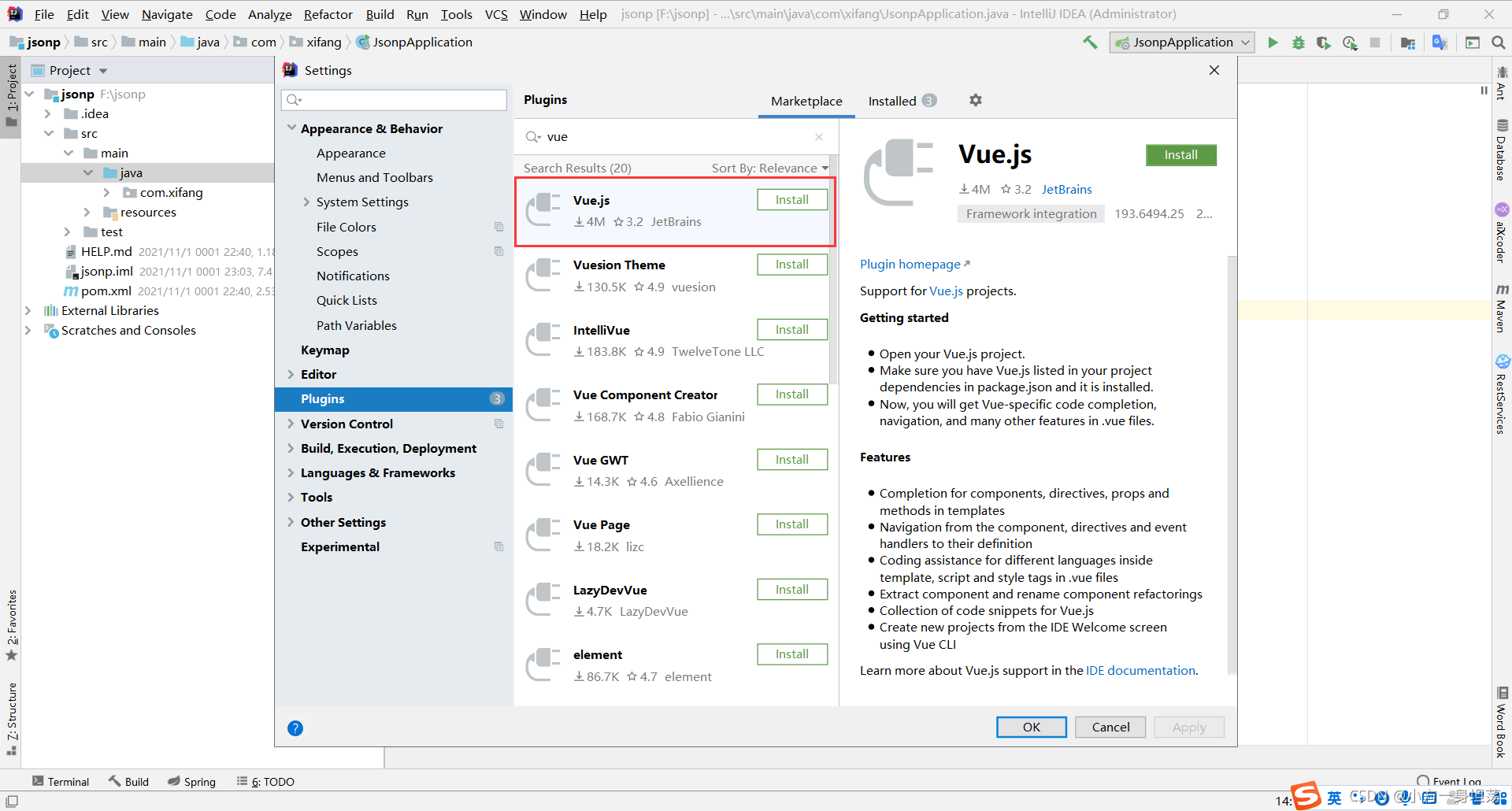The height and width of the screenshot is (811, 1512).
Task: Cancel the Settings dialog
Action: pyautogui.click(x=1110, y=728)
